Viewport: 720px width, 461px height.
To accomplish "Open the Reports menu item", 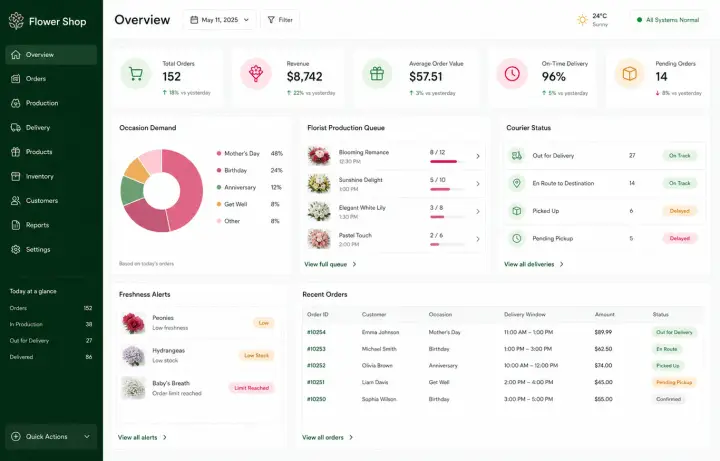I will (51, 225).
